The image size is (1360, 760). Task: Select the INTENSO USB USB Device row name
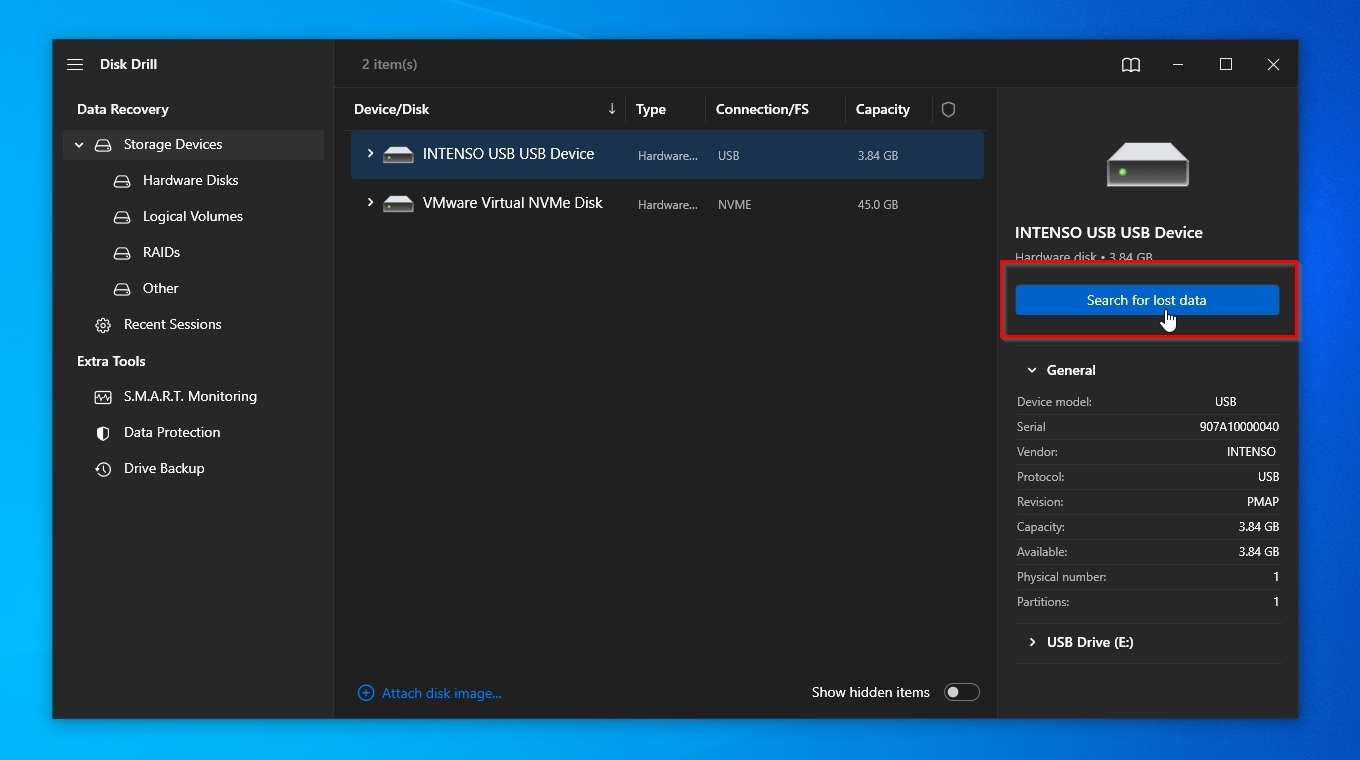point(508,154)
